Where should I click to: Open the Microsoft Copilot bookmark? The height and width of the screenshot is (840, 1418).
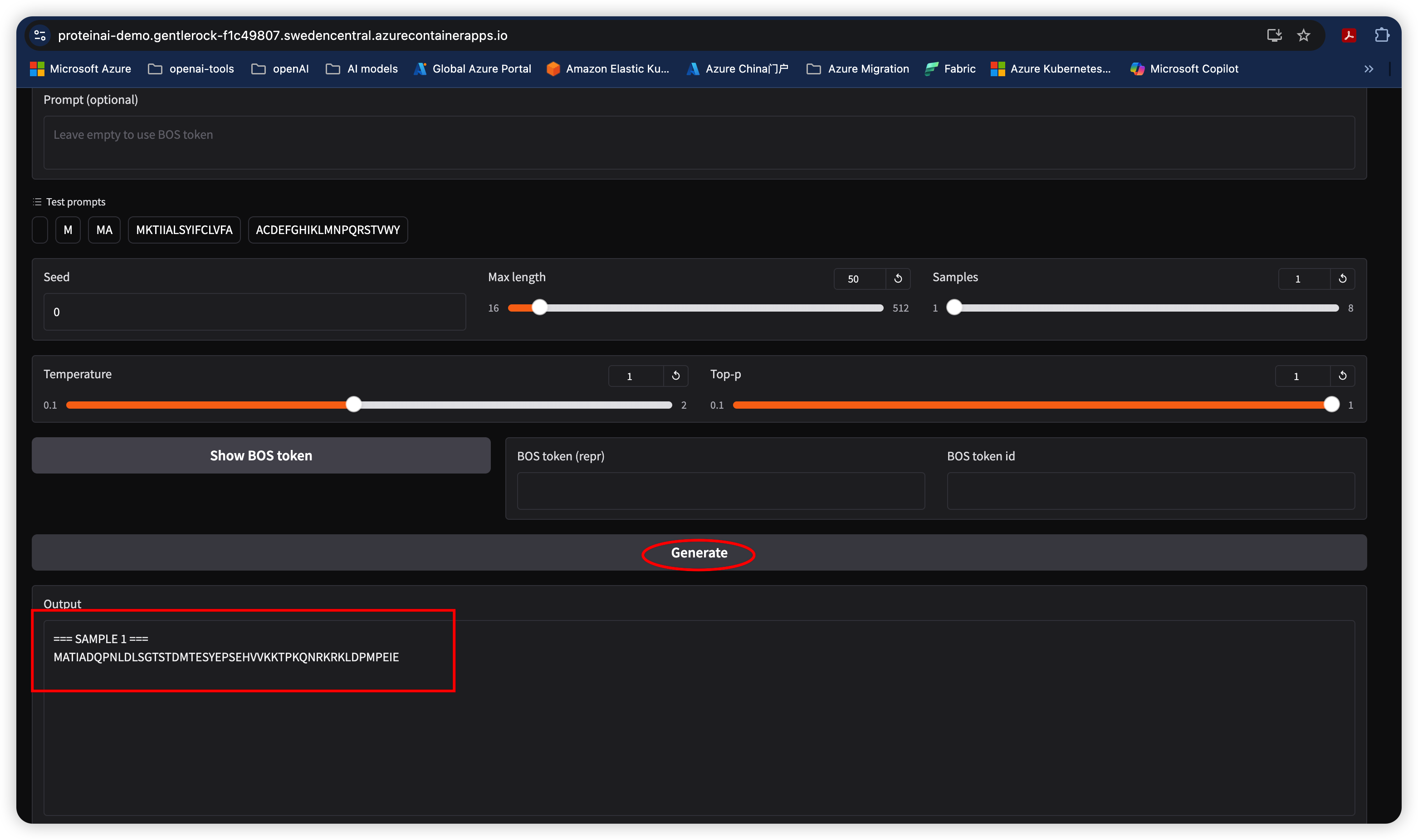pyautogui.click(x=1183, y=69)
